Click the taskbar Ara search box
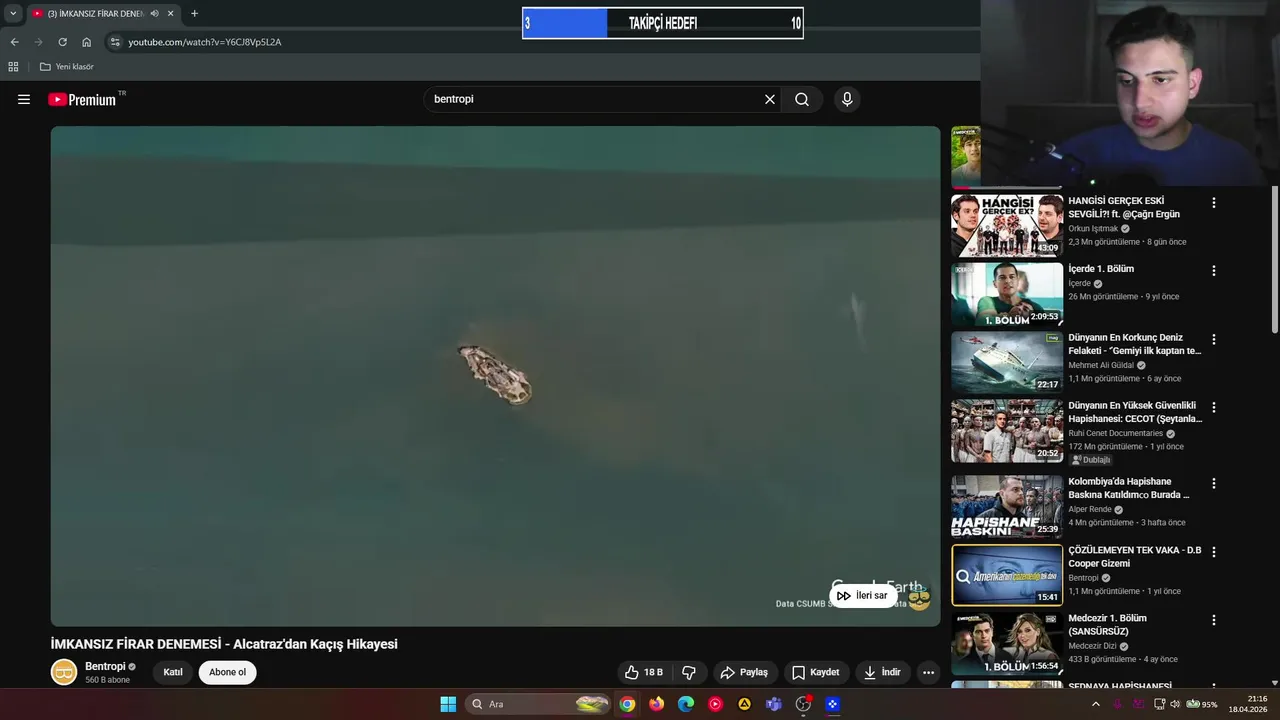 pyautogui.click(x=538, y=704)
